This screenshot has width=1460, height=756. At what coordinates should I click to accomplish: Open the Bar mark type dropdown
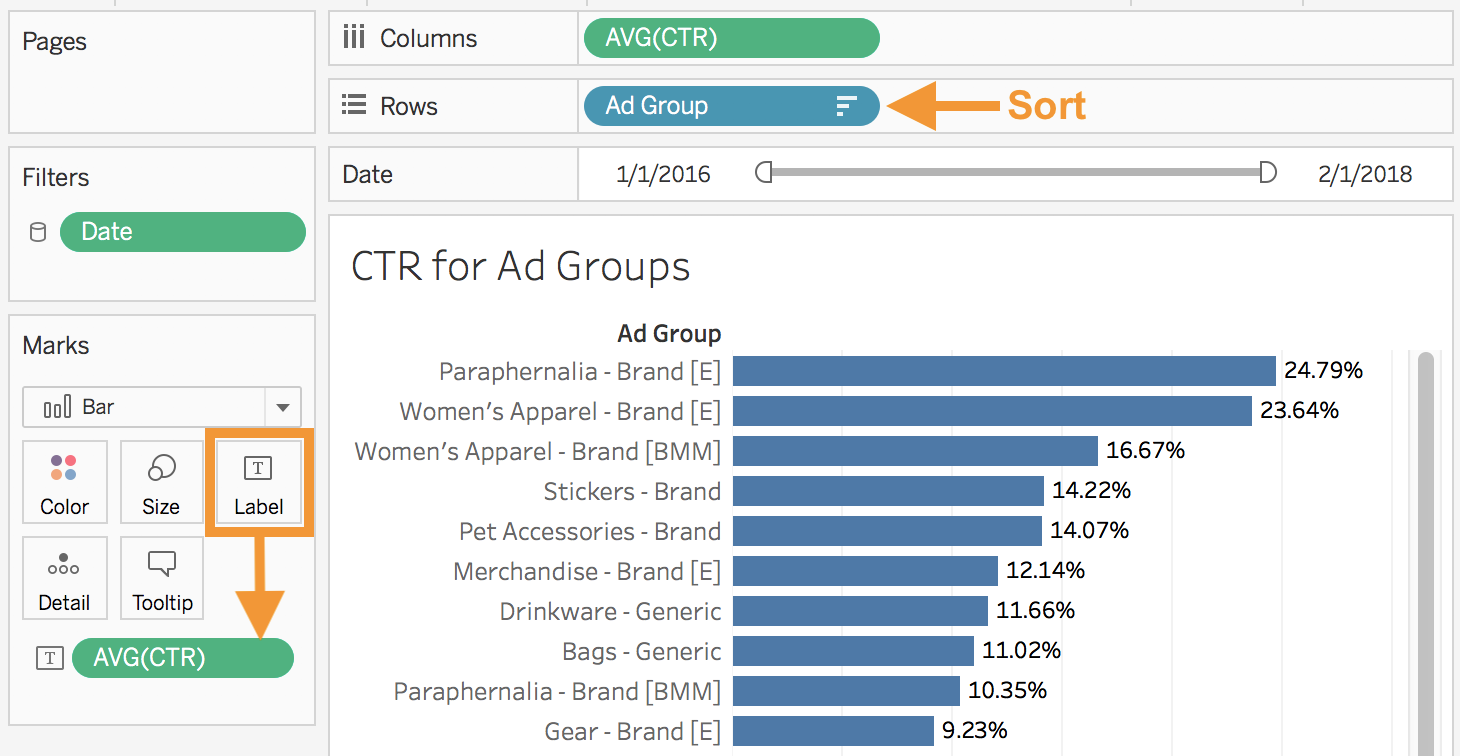click(162, 407)
